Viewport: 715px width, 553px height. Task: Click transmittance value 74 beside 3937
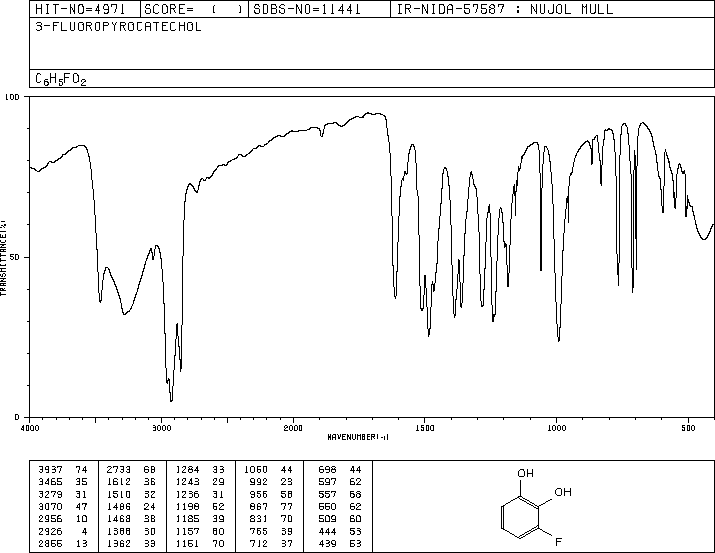[82, 470]
